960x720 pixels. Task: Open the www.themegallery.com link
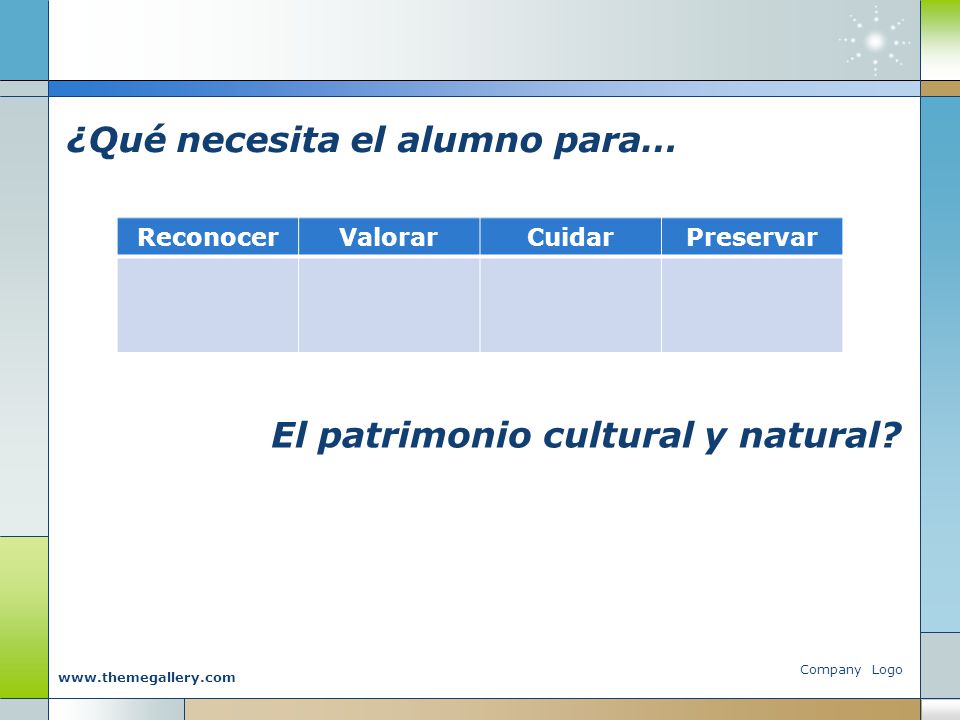point(147,677)
